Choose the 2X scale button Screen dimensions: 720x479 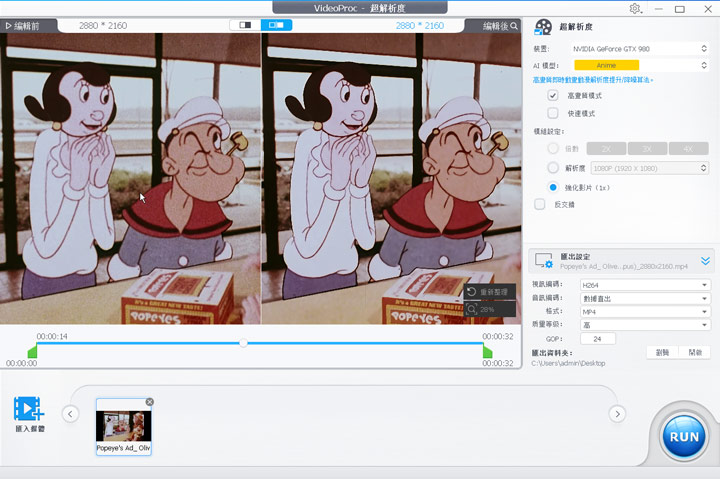point(606,149)
